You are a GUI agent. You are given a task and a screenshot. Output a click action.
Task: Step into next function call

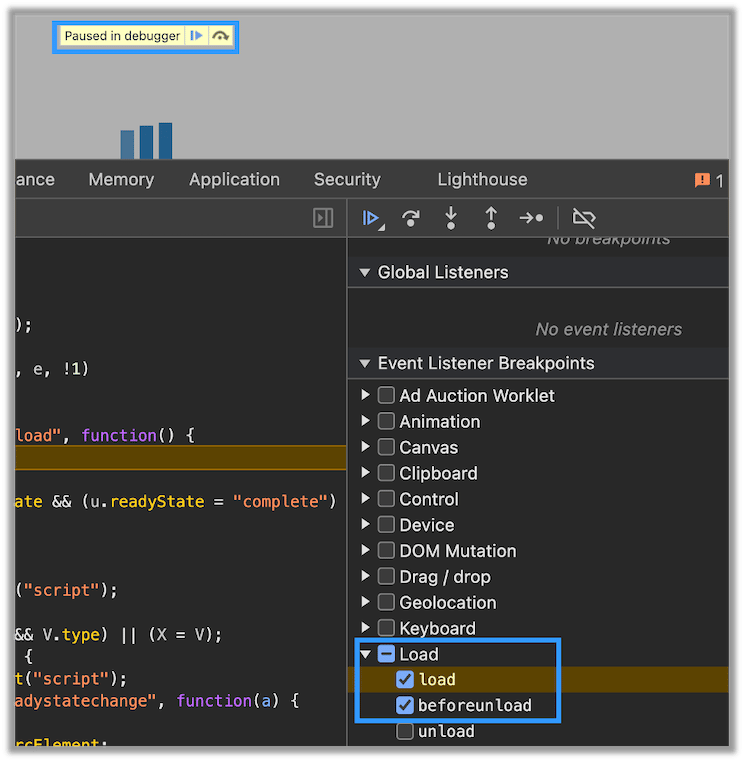451,218
